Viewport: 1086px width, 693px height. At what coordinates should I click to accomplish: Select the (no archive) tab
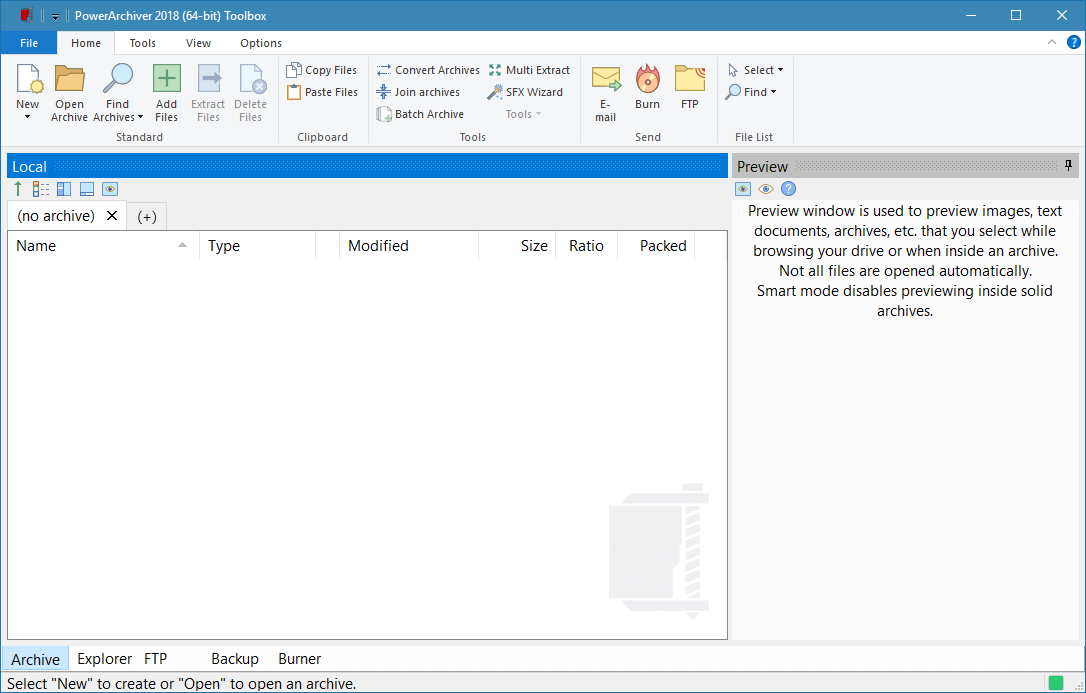[x=56, y=216]
